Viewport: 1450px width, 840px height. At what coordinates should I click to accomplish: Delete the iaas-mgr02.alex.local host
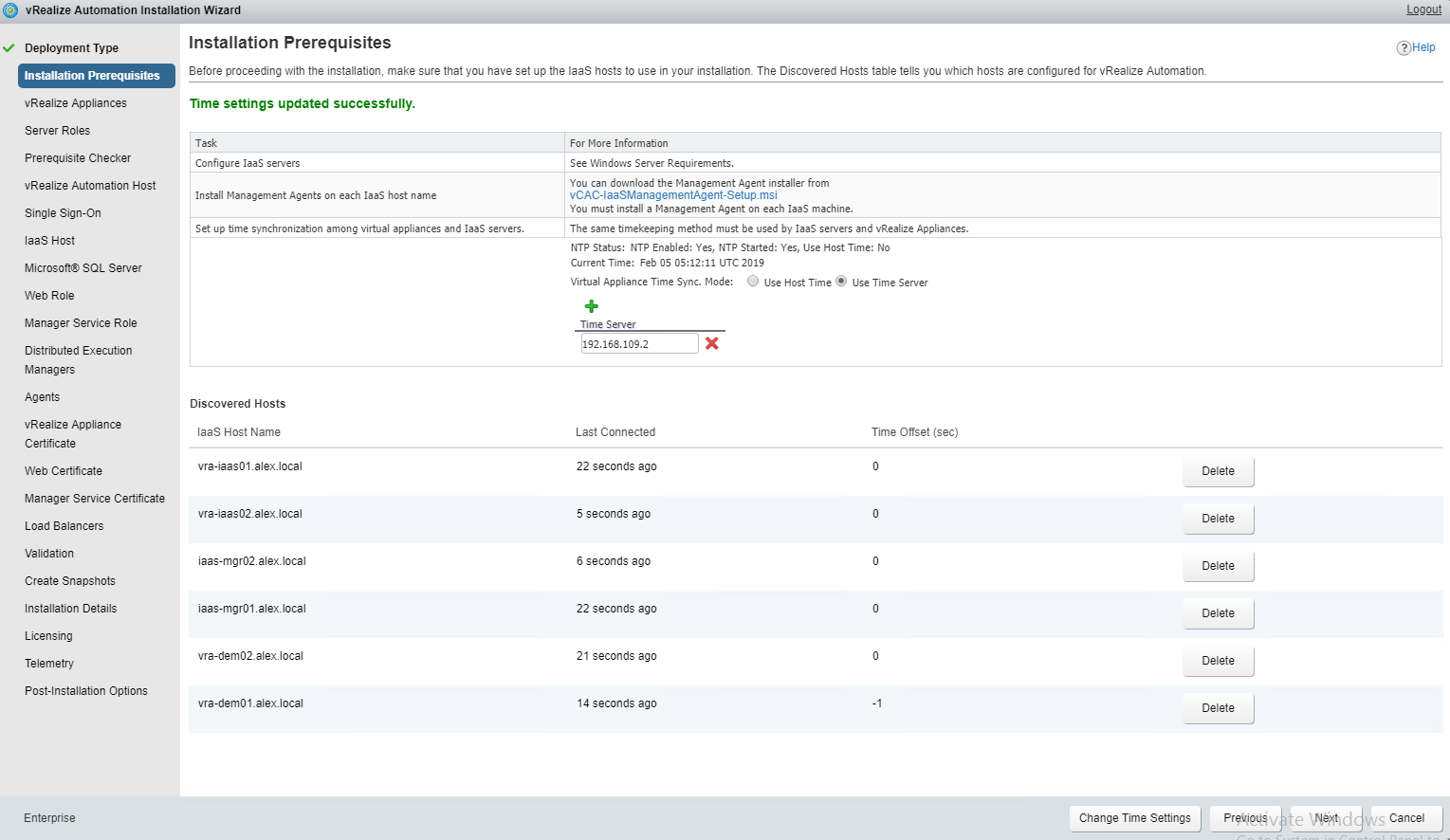(x=1218, y=566)
